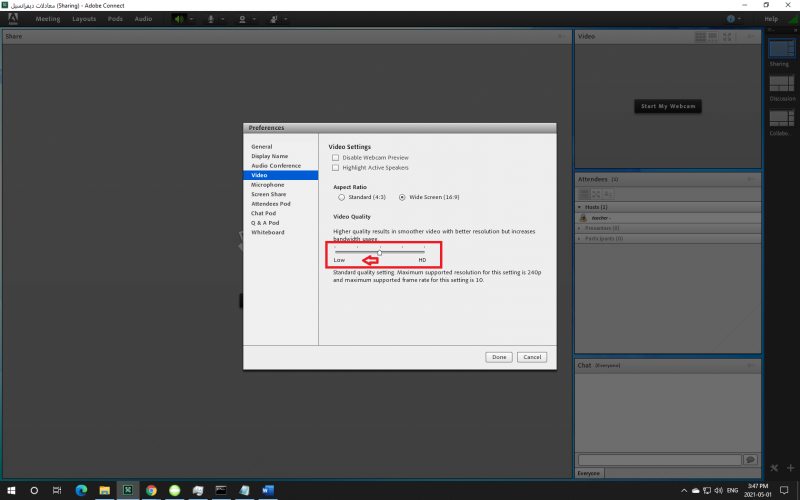Image resolution: width=800 pixels, height=500 pixels.
Task: Open Google Chrome from the taskbar
Action: (x=151, y=491)
